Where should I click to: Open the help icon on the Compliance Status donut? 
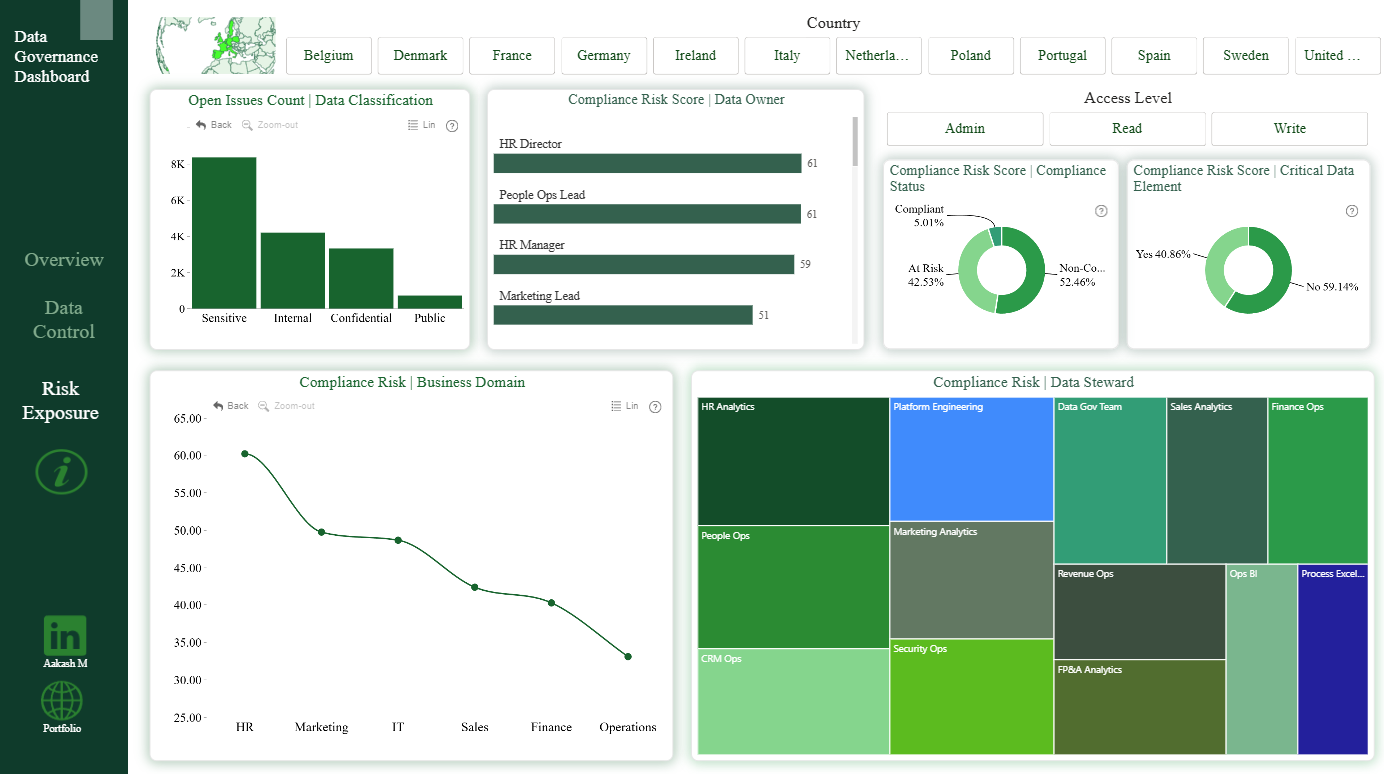1101,211
